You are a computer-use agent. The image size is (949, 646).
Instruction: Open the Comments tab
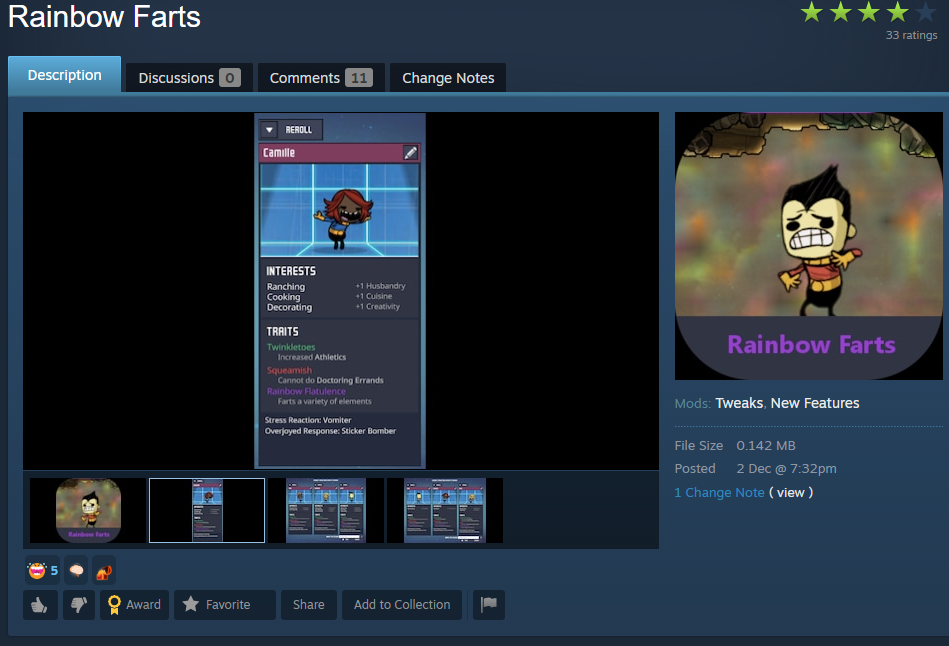coord(321,78)
